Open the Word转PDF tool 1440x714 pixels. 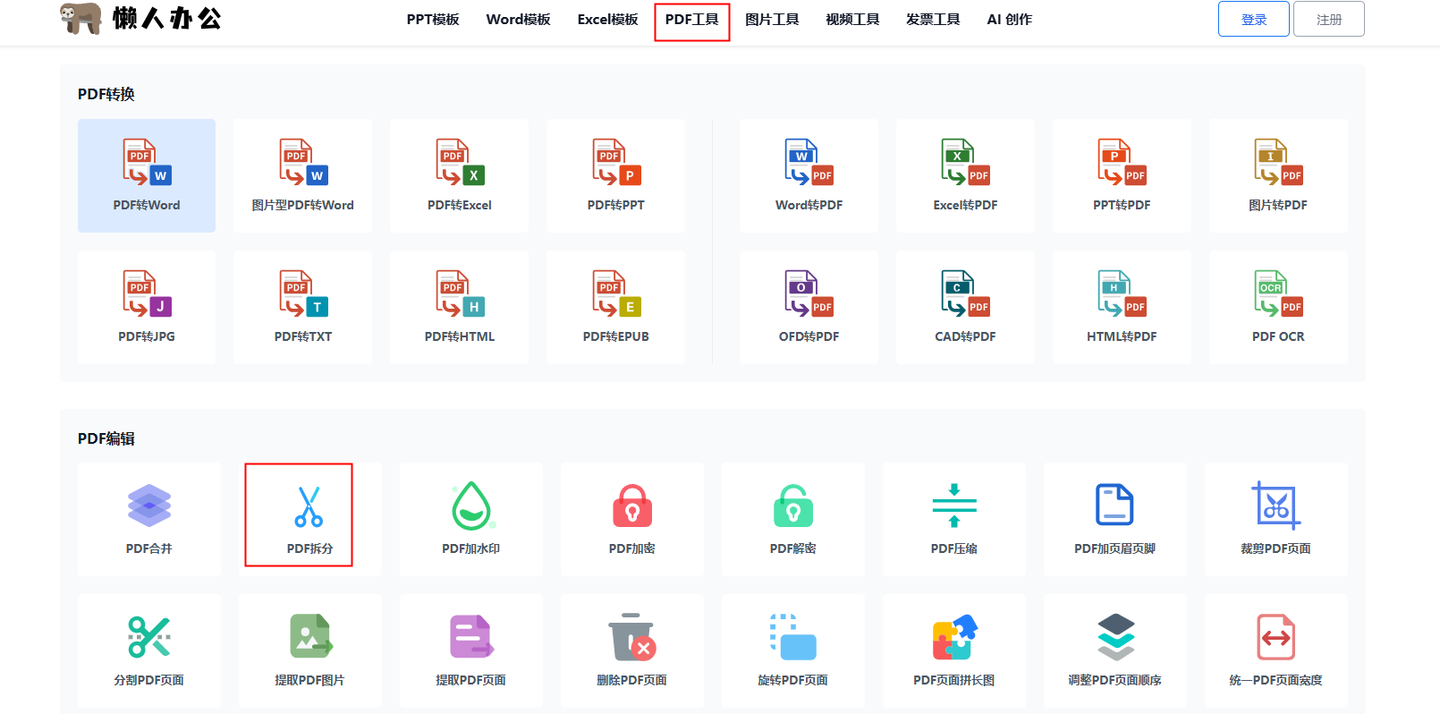809,176
